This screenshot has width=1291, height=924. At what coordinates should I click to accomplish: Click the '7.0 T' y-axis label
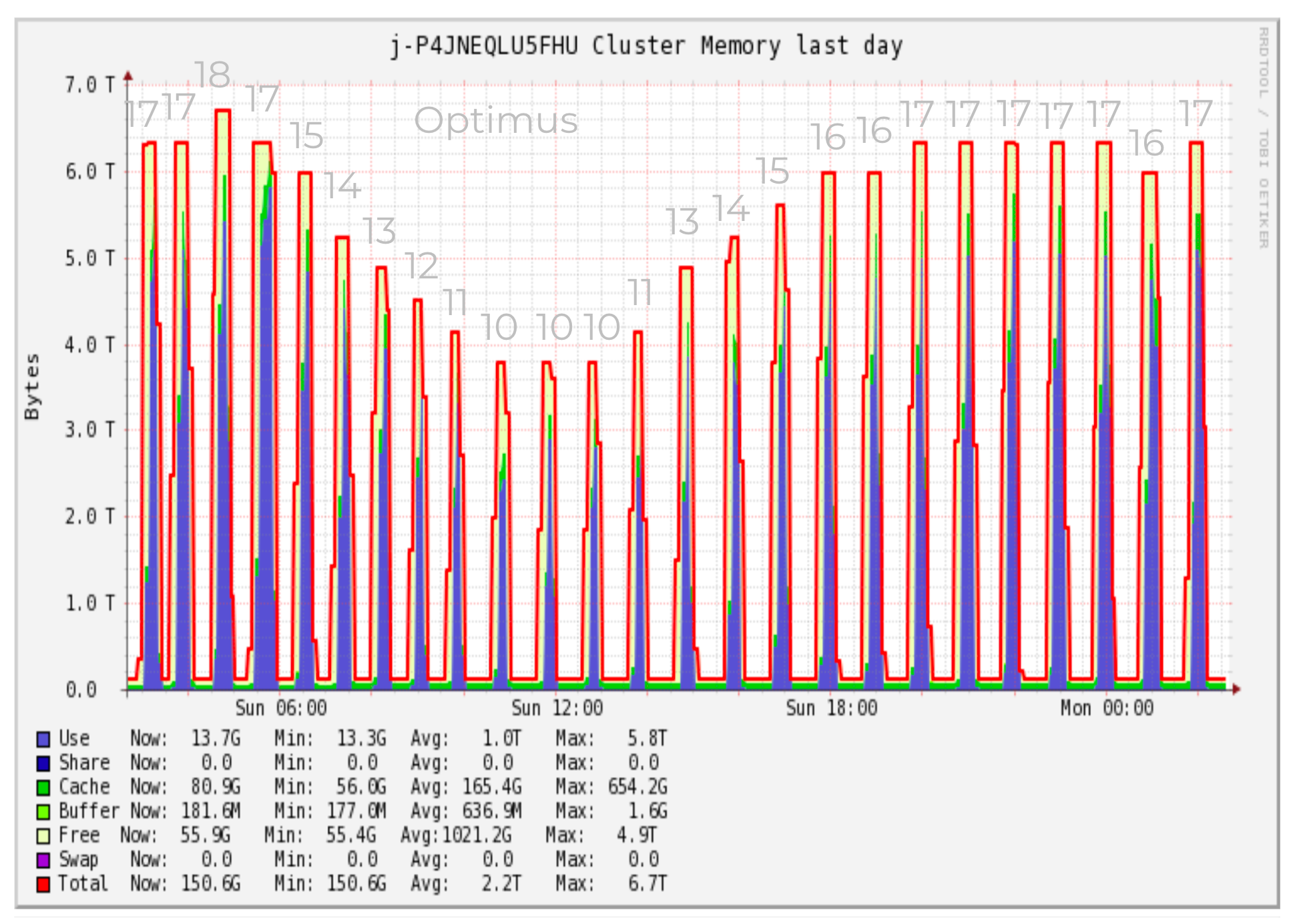pos(90,85)
